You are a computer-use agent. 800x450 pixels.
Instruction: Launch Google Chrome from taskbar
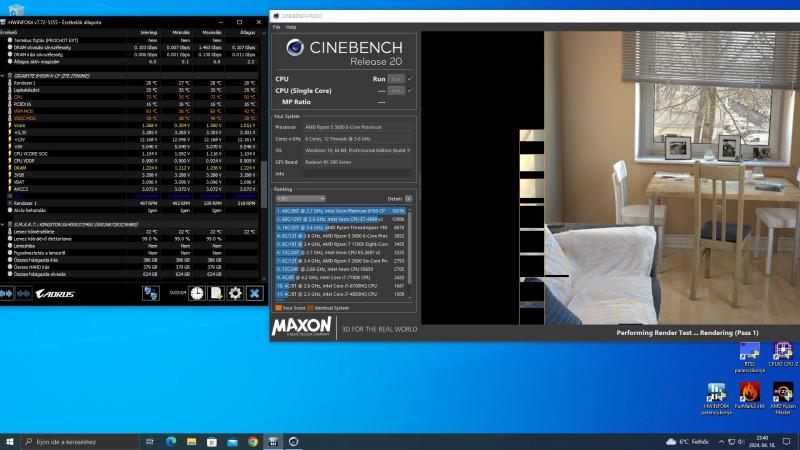(x=253, y=441)
